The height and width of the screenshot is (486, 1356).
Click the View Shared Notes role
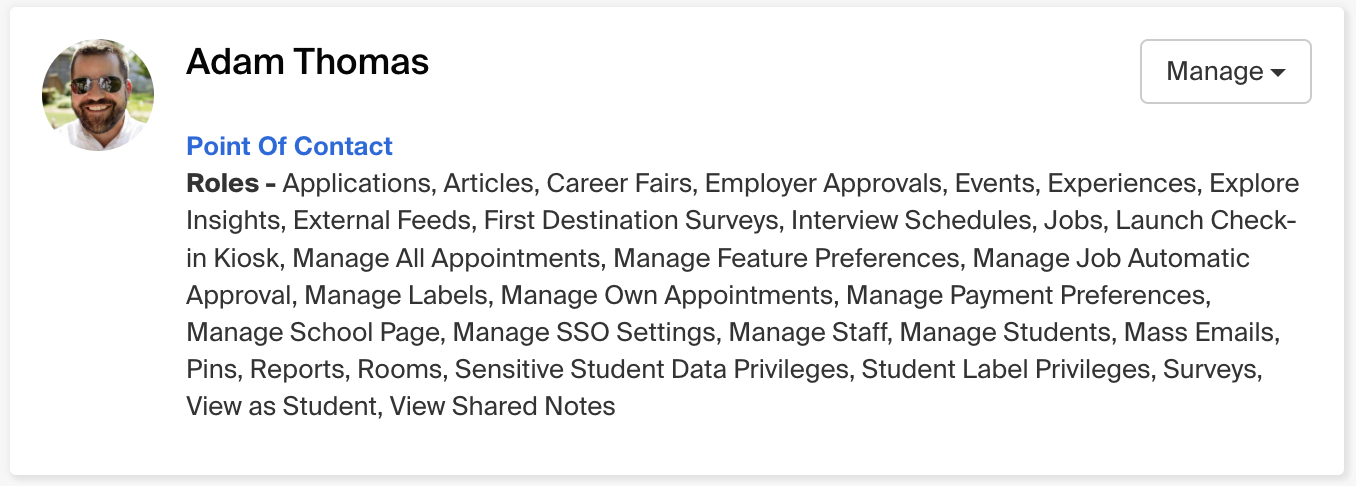[x=502, y=406]
